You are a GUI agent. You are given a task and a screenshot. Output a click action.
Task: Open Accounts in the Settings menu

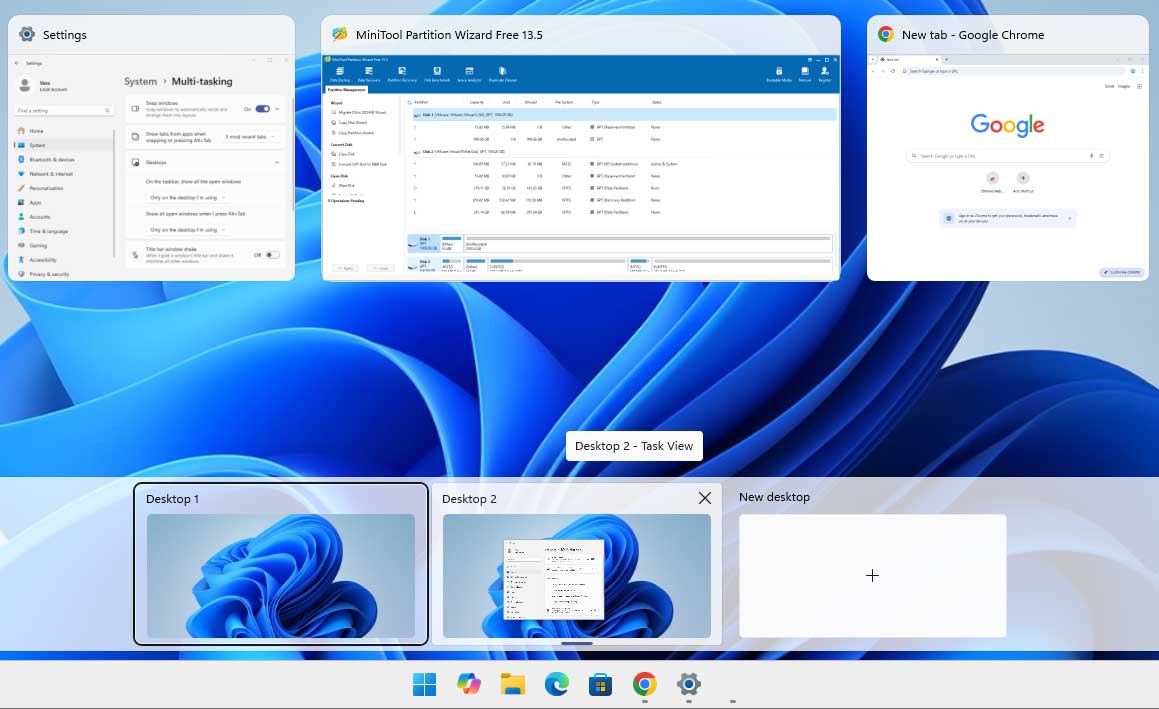point(41,217)
